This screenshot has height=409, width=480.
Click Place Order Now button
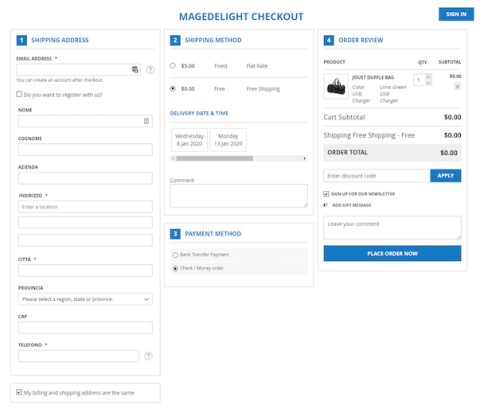(392, 253)
